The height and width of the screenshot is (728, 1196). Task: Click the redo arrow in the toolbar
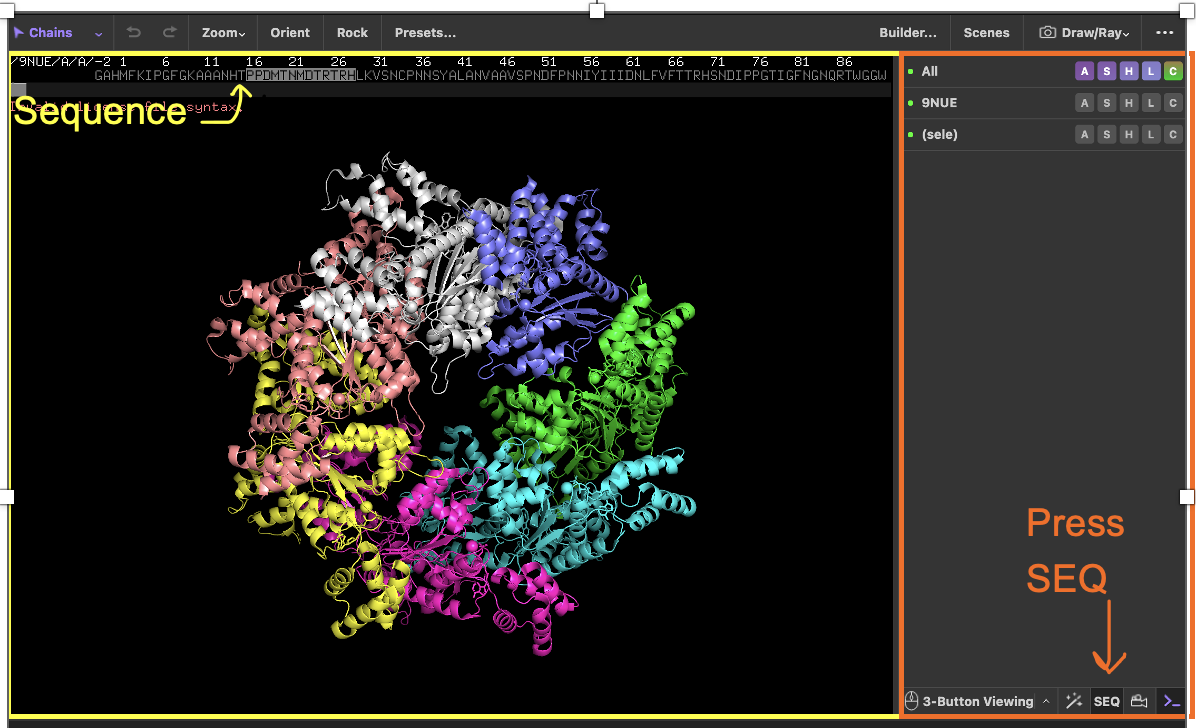tap(169, 33)
